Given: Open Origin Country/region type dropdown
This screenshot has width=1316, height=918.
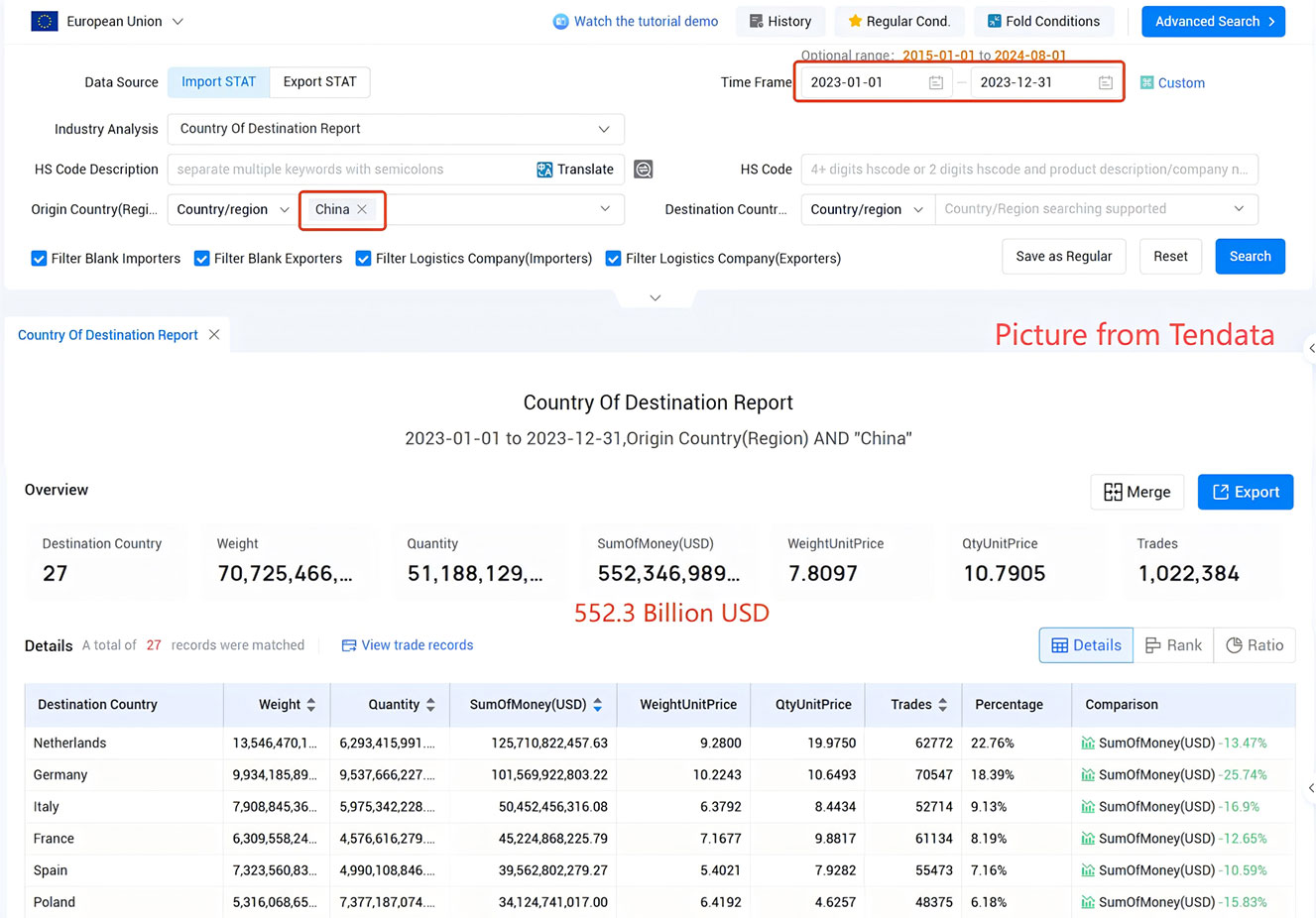Looking at the screenshot, I should click(x=233, y=209).
